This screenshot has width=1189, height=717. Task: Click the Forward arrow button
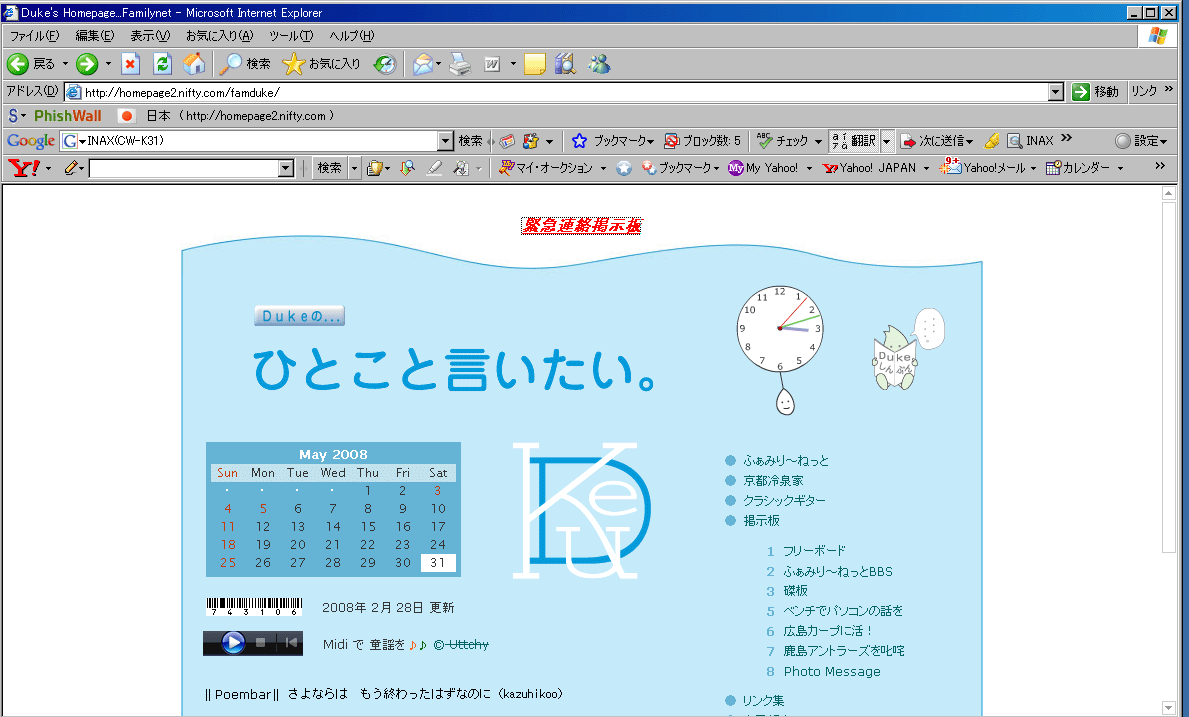(87, 64)
